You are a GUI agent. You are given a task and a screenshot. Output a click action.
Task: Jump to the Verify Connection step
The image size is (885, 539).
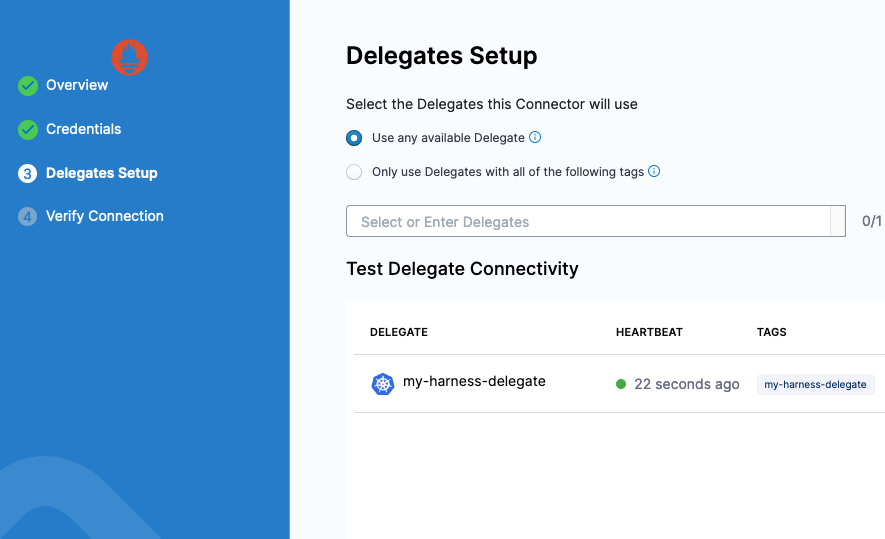104,217
